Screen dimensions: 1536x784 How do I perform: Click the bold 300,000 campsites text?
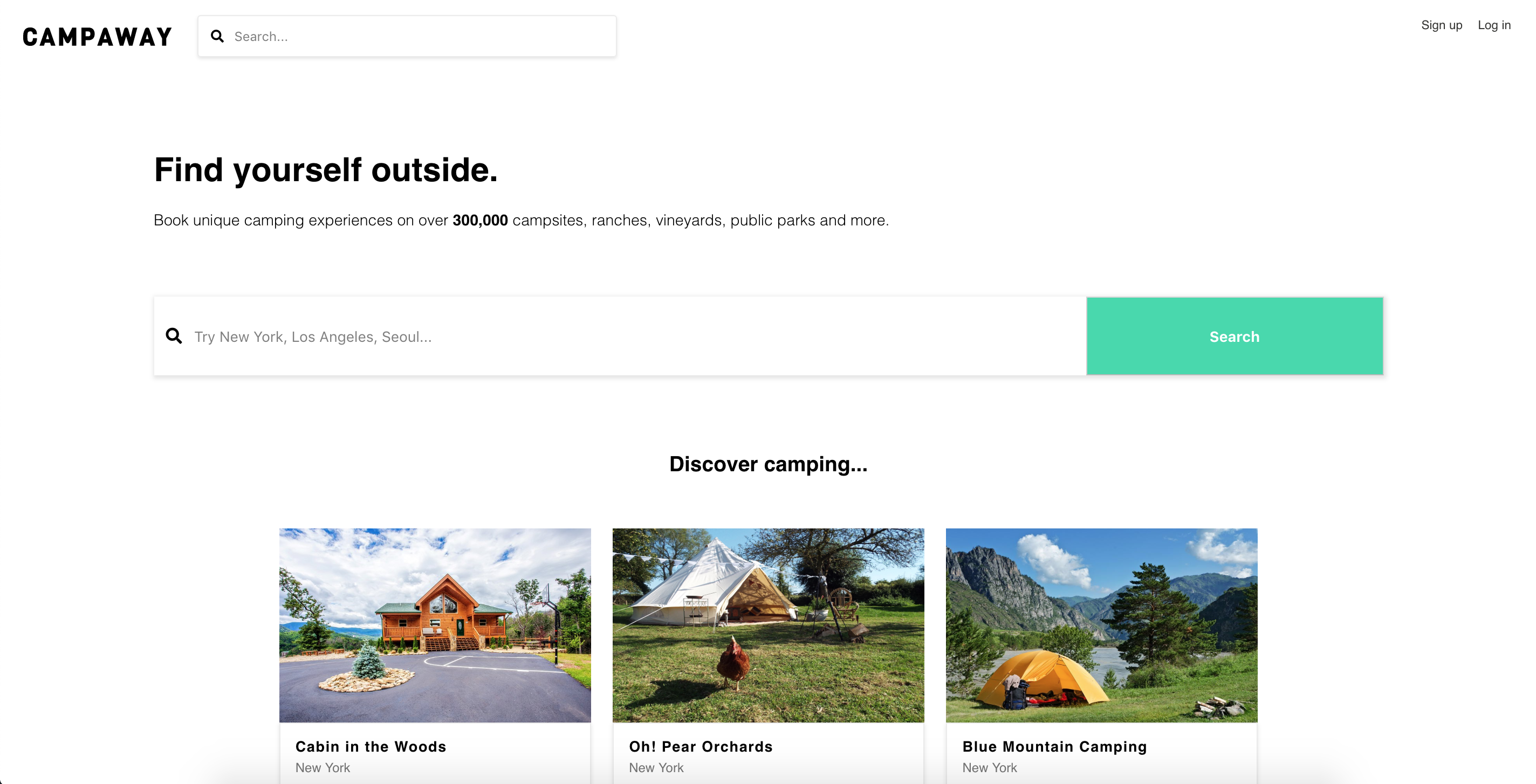(x=480, y=220)
